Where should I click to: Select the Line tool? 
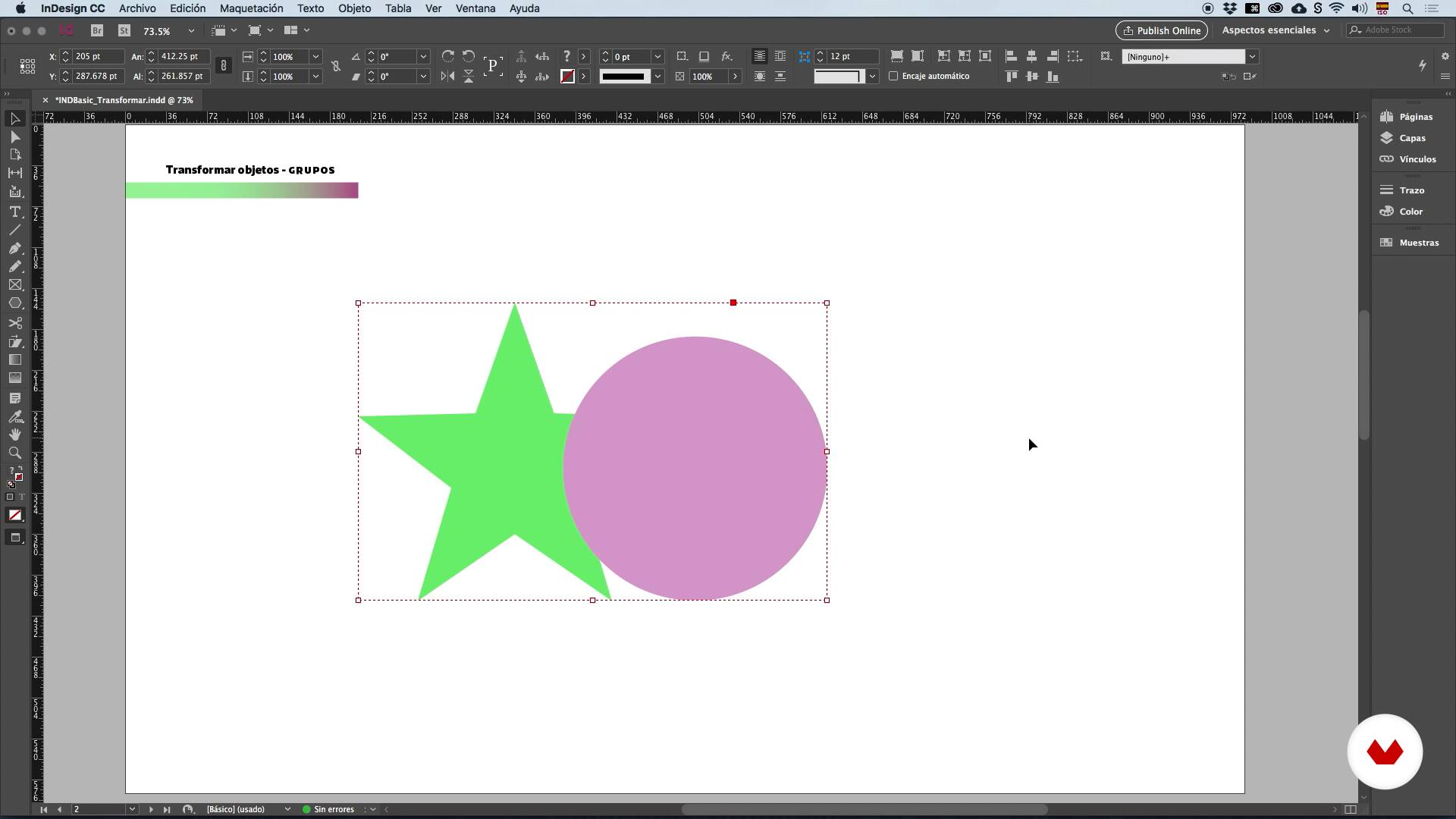[x=14, y=230]
